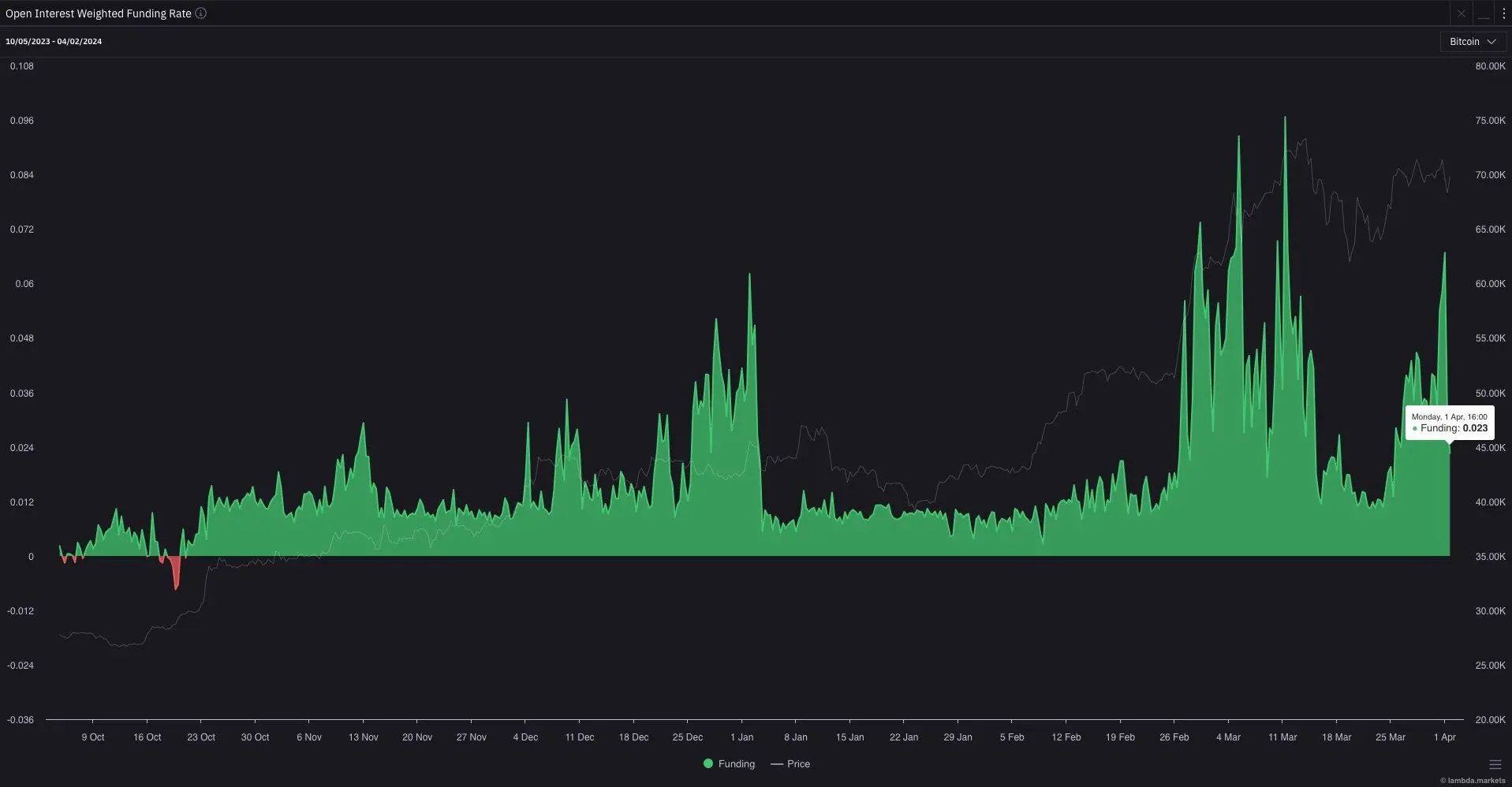Click the Price line symbol in the legend

(777, 764)
